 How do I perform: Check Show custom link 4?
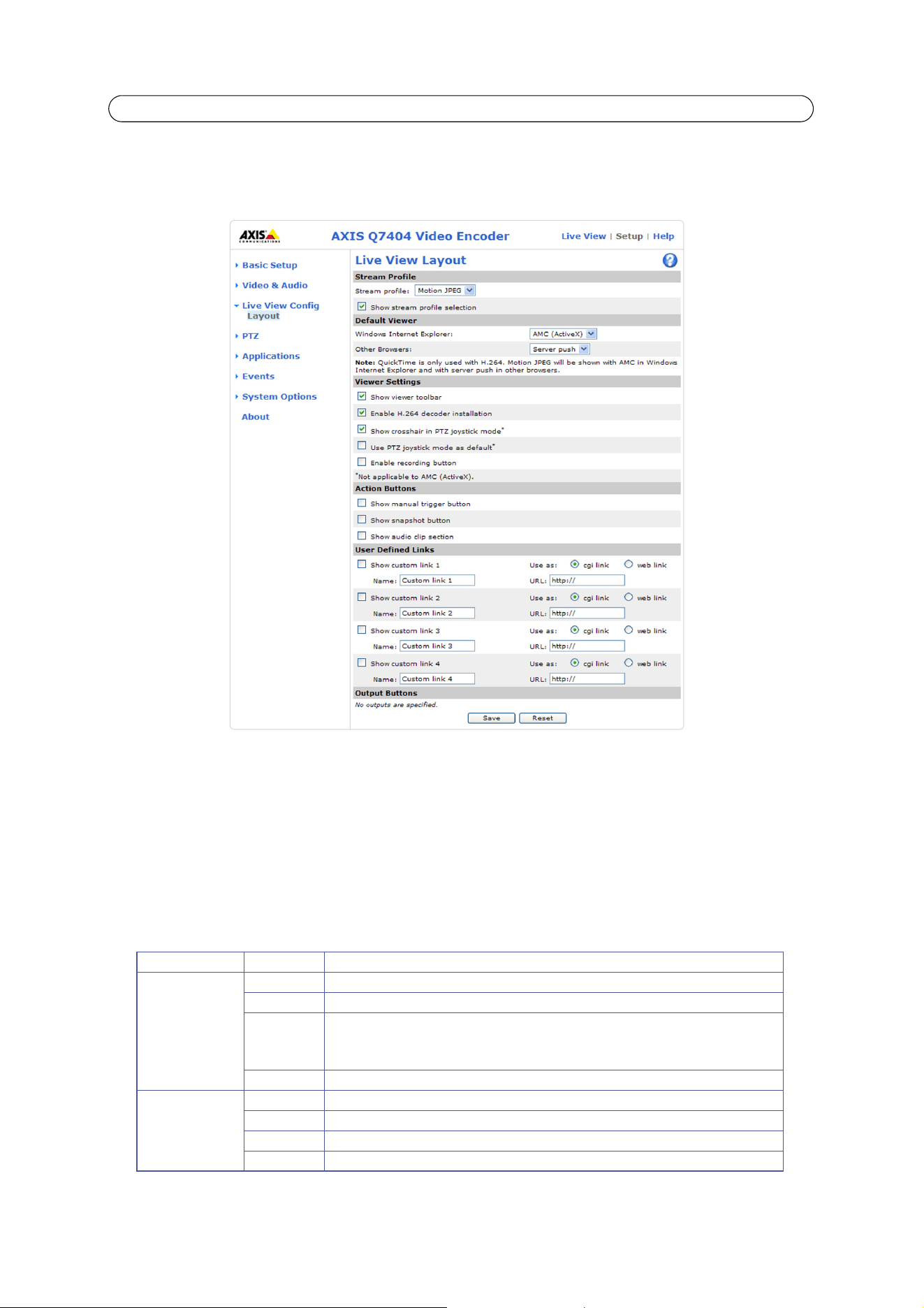coord(362,663)
